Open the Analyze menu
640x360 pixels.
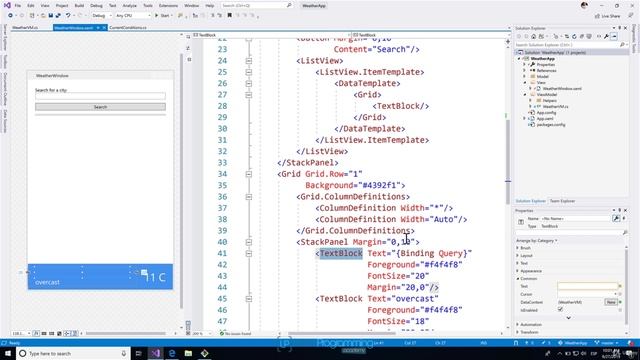pos(129,6)
